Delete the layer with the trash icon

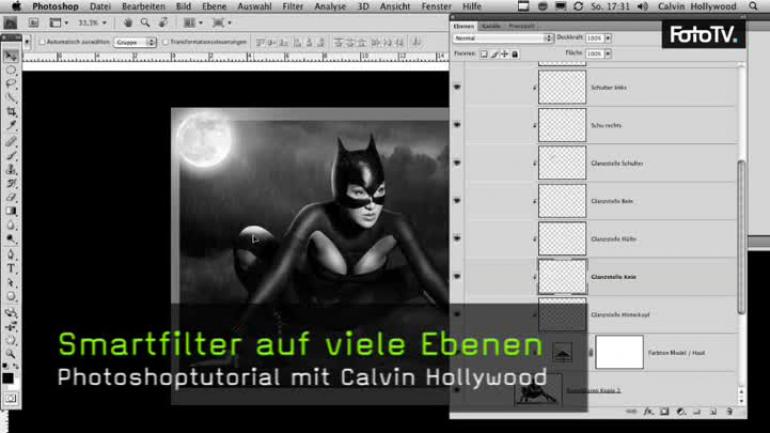pyautogui.click(x=729, y=411)
